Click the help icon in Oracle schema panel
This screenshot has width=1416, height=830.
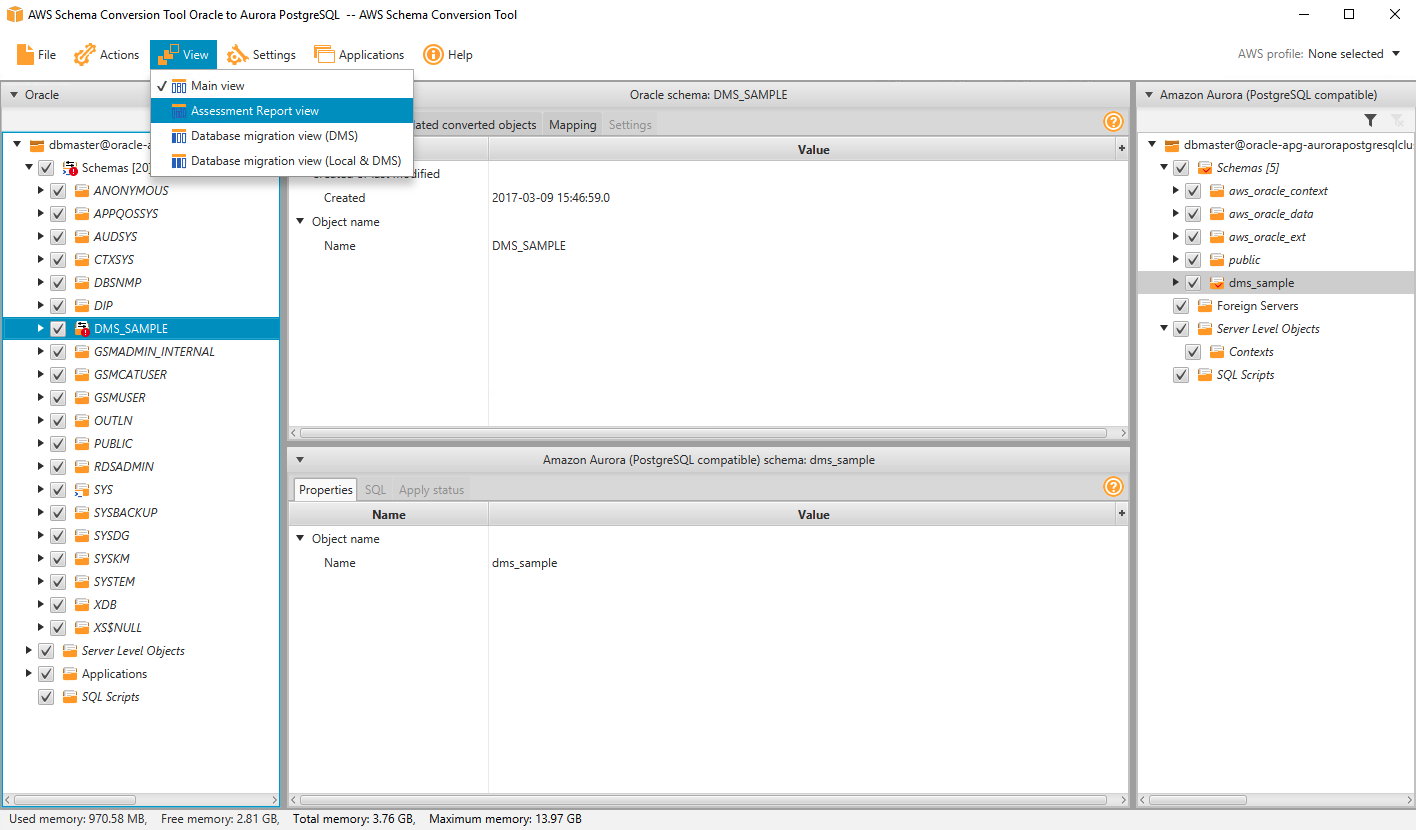tap(1113, 122)
